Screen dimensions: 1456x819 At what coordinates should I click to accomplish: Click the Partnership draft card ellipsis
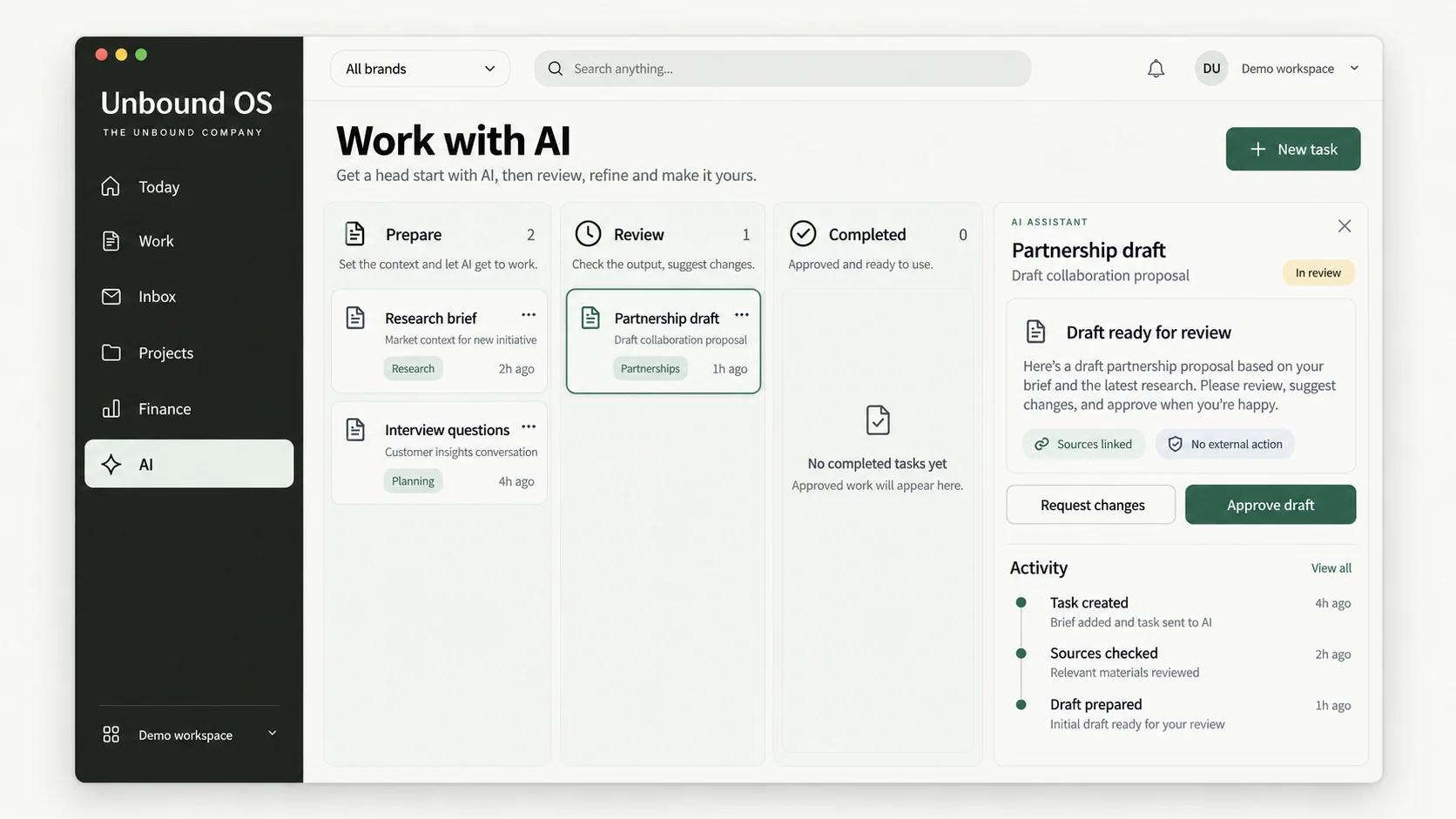coord(741,315)
